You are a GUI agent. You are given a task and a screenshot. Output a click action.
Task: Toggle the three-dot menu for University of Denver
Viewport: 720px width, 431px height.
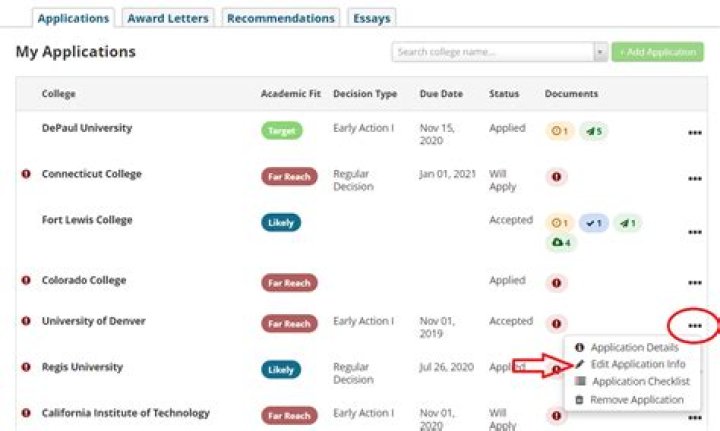click(695, 326)
